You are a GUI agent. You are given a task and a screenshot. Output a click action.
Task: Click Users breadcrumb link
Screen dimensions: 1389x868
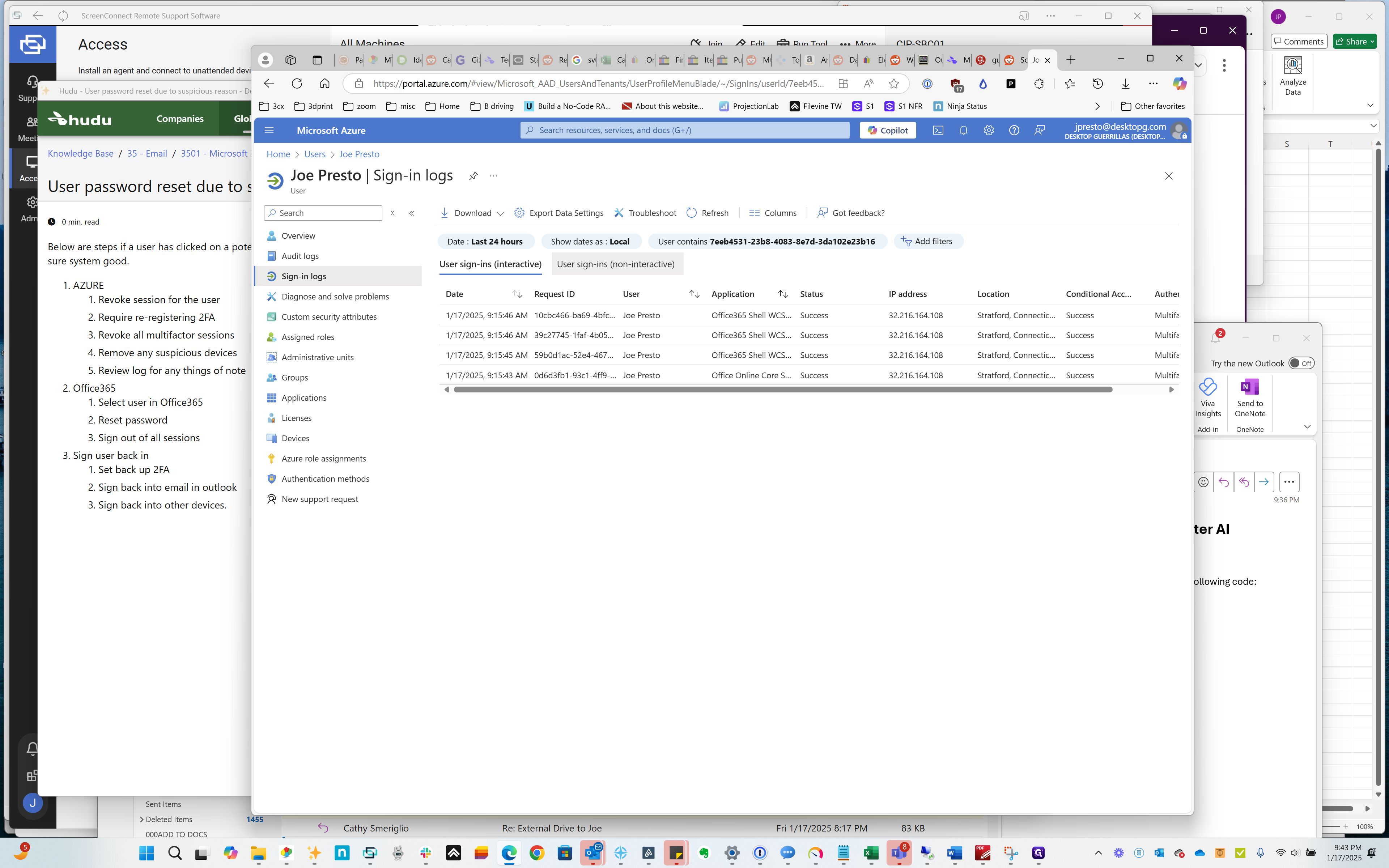(x=315, y=154)
